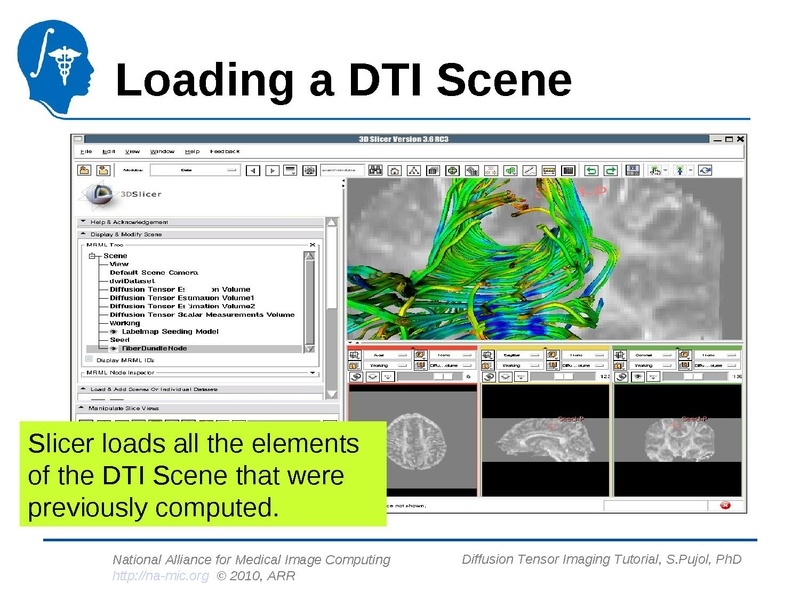Open the Edit menu
Viewport: 800px width, 600px height.
pos(109,152)
